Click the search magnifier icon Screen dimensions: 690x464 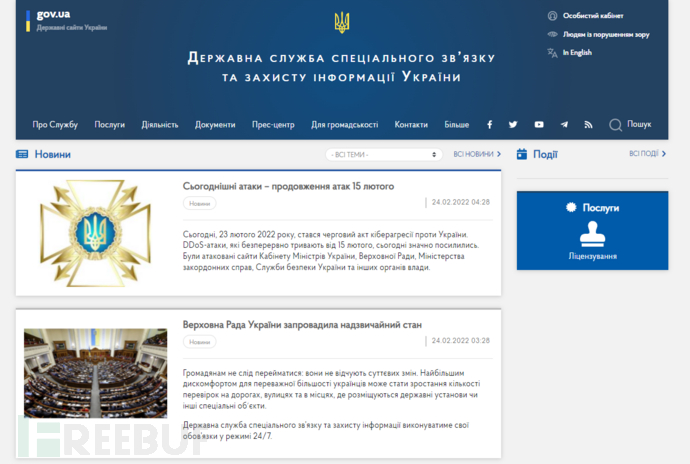(615, 125)
